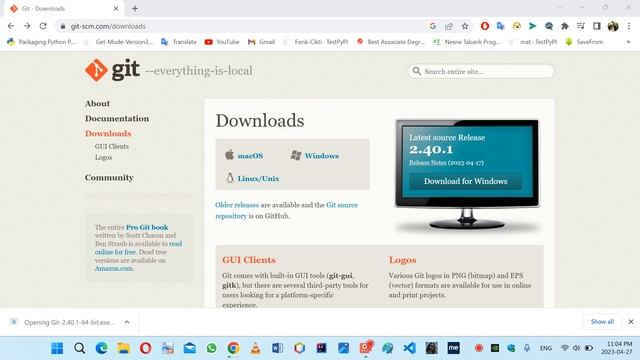Open Release Notes (2023-04-17) link
This screenshot has height=360, width=640.
(447, 163)
